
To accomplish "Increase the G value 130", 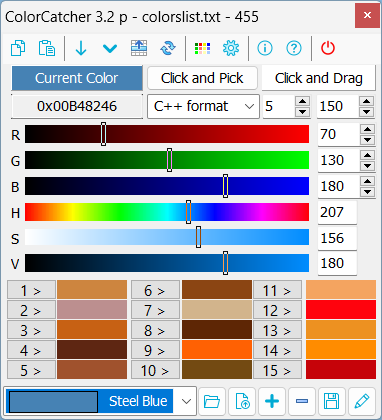I will click(x=368, y=155).
